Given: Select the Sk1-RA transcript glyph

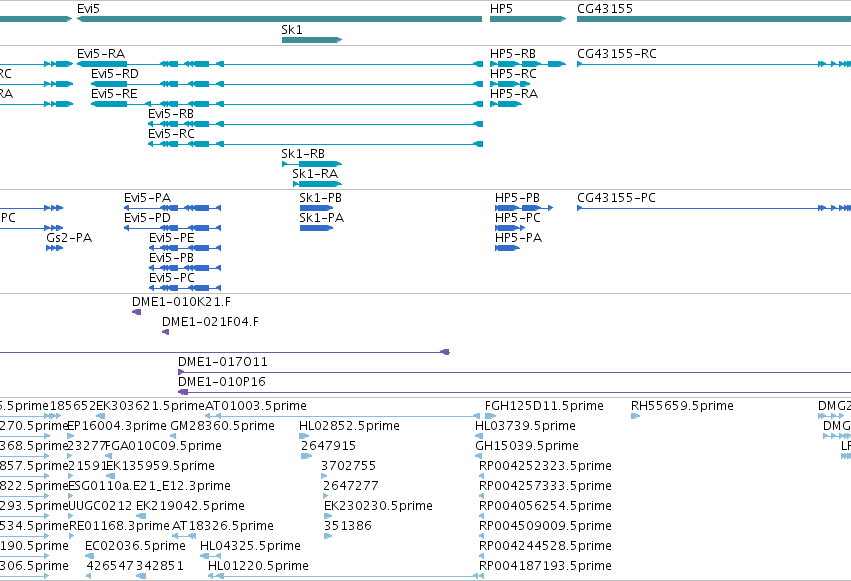Looking at the screenshot, I should tap(317, 184).
